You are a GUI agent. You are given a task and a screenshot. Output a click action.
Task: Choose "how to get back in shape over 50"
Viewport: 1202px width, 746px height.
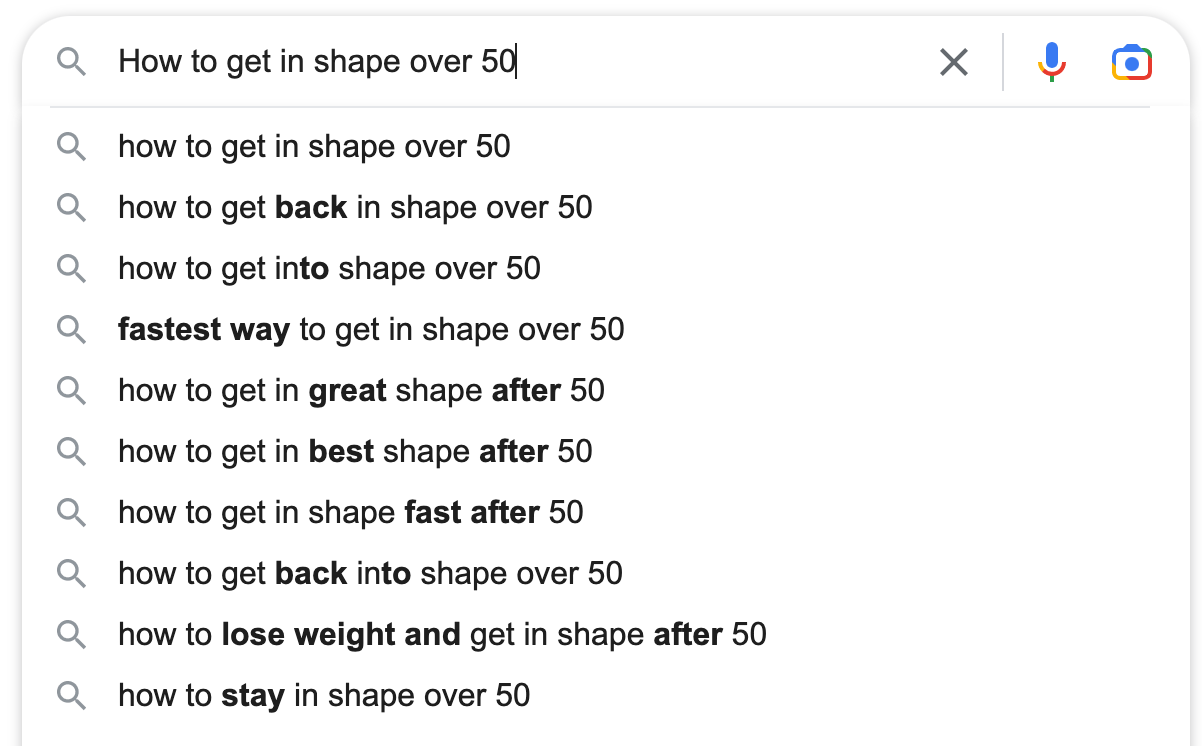tap(355, 208)
